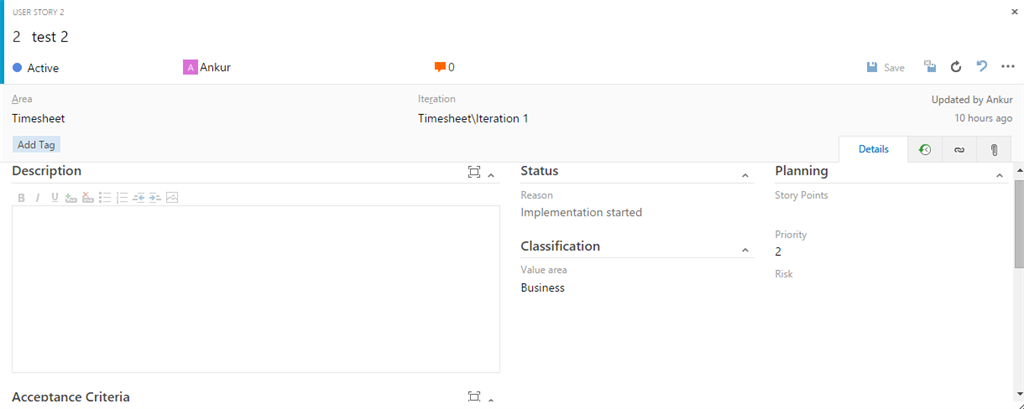1024x409 pixels.
Task: Collapse the Planning section
Action: pos(999,176)
